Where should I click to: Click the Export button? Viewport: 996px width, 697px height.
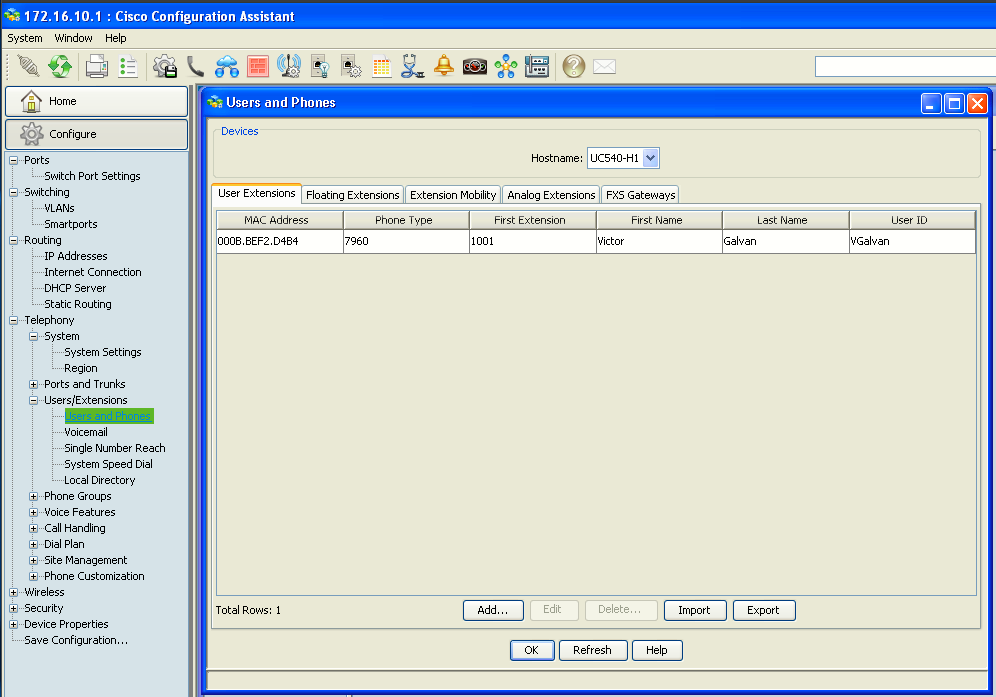pos(764,610)
